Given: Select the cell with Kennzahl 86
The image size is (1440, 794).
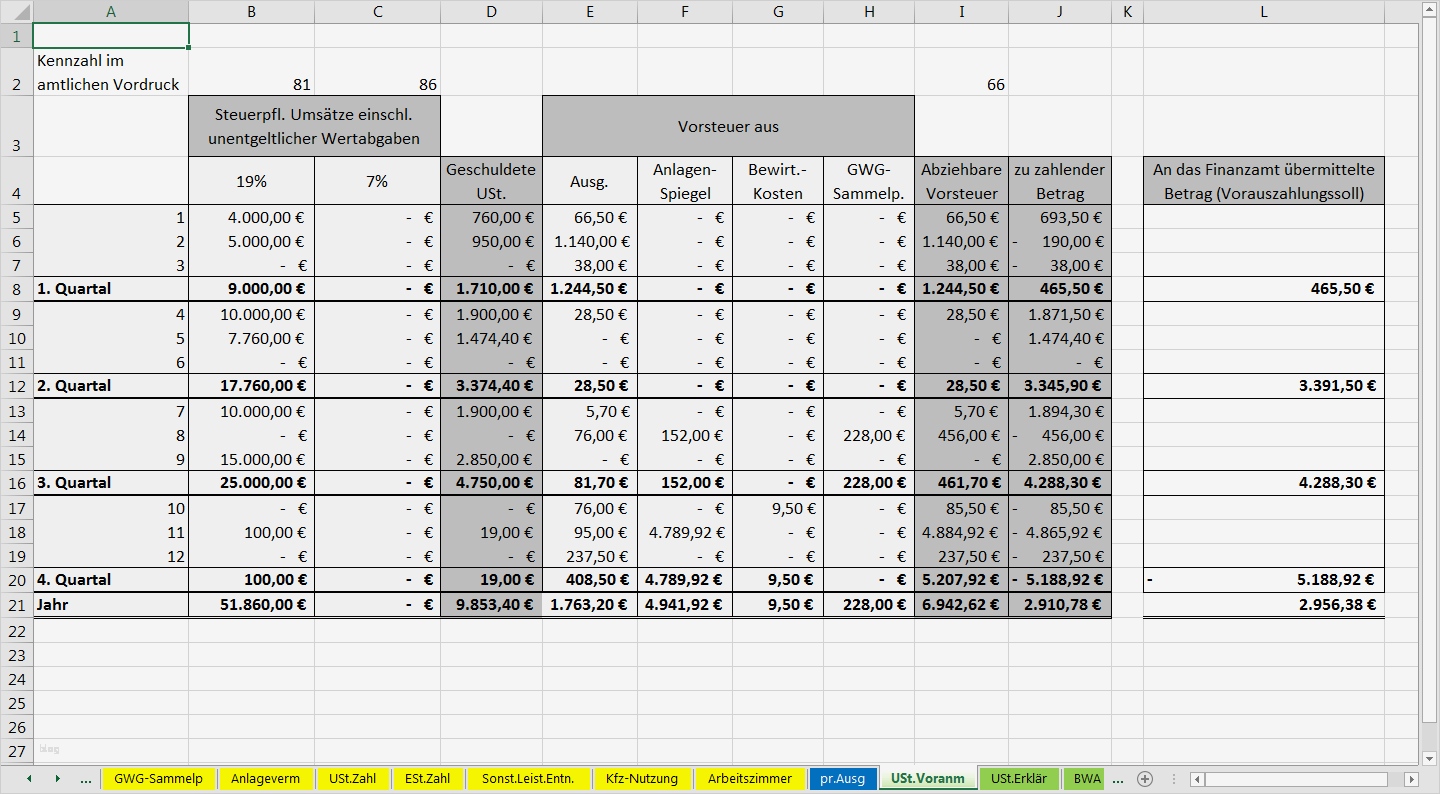Looking at the screenshot, I should pos(377,72).
